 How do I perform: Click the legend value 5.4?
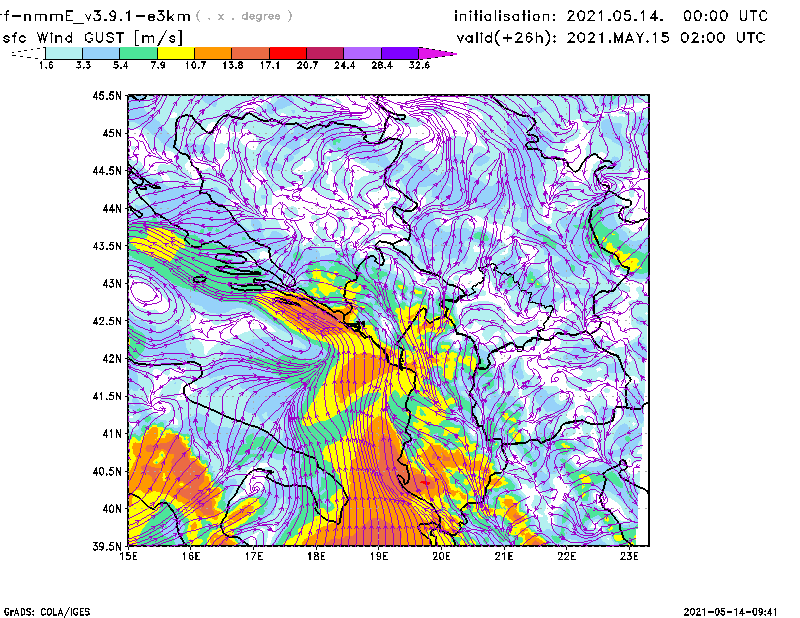(120, 65)
